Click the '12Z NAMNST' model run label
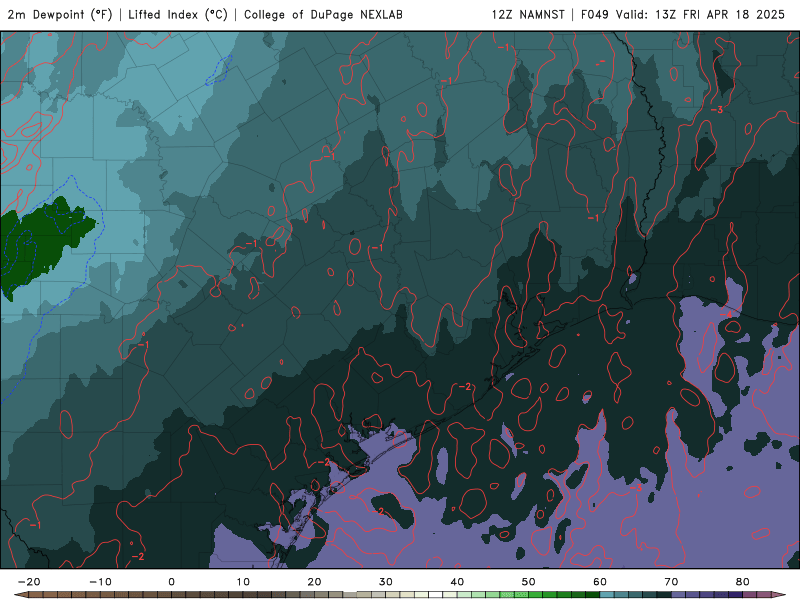Image resolution: width=800 pixels, height=600 pixels. coord(528,15)
